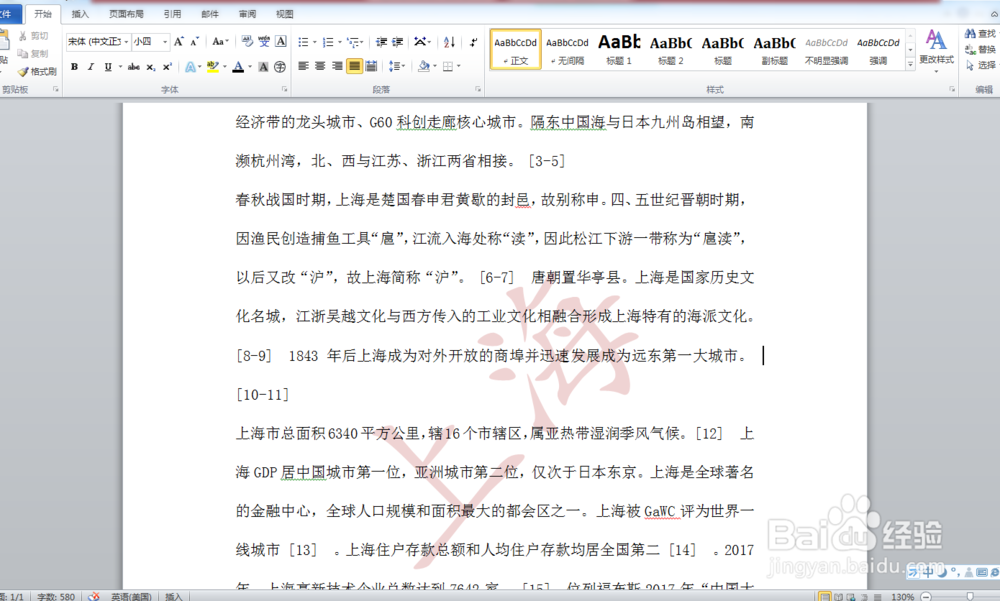Show or hide paragraph marks

tap(473, 41)
